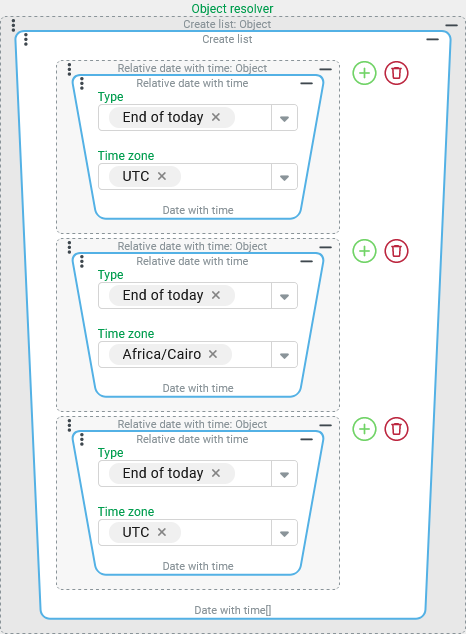Image resolution: width=466 pixels, height=634 pixels.
Task: Expand Type dropdown in first date block
Action: [284, 118]
